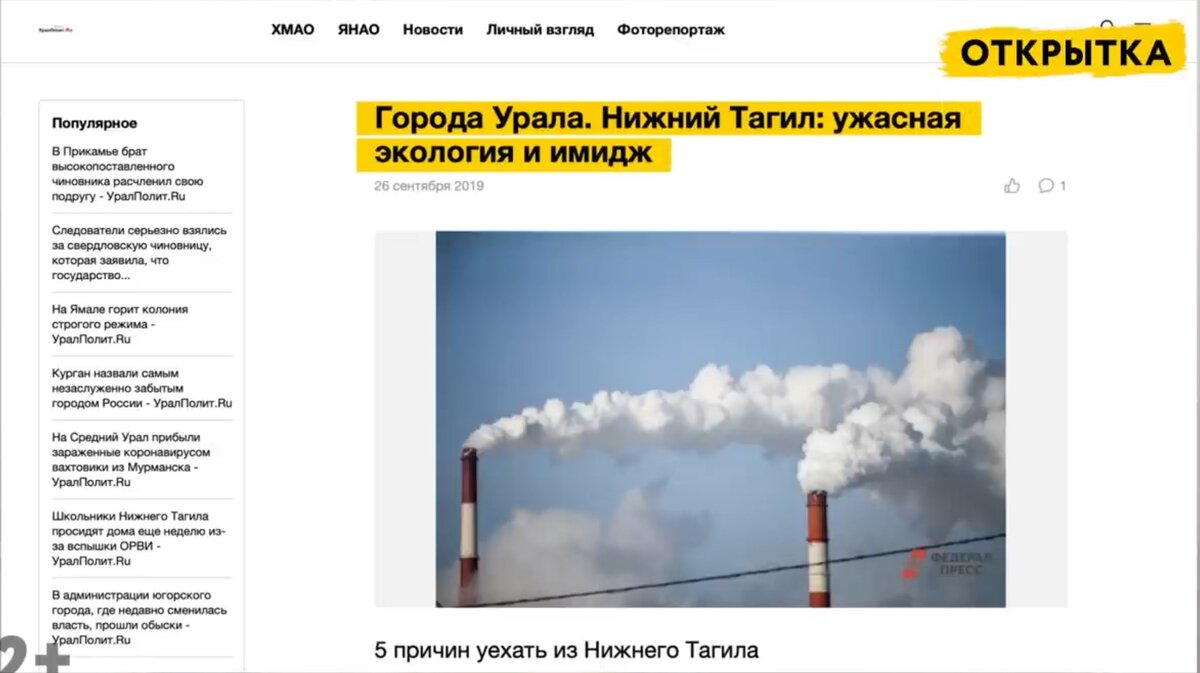Click the smoking chimneys article photo

720,419
